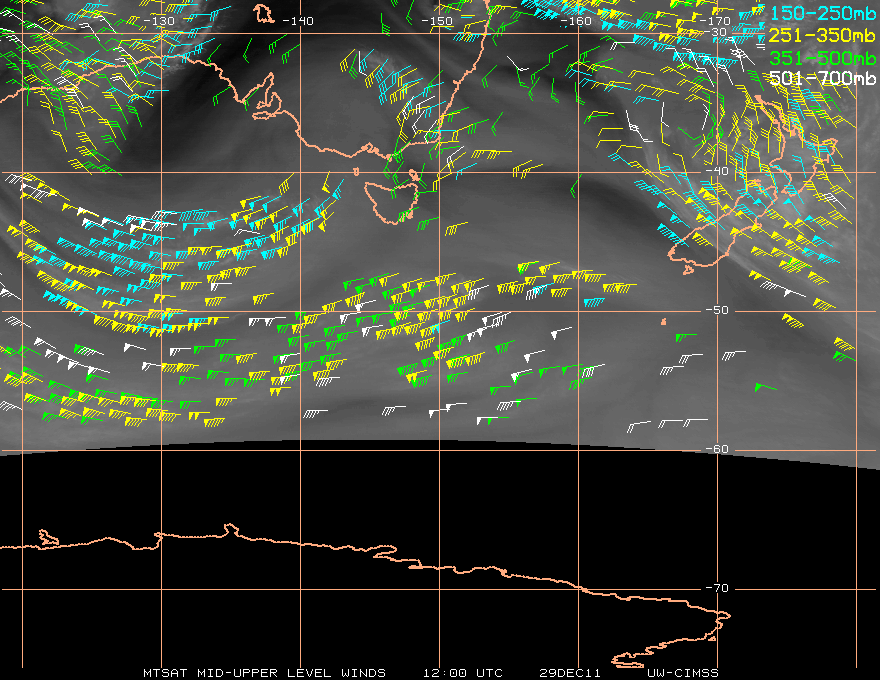880x680 pixels.
Task: Click the -130 longitude label
Action: (159, 21)
